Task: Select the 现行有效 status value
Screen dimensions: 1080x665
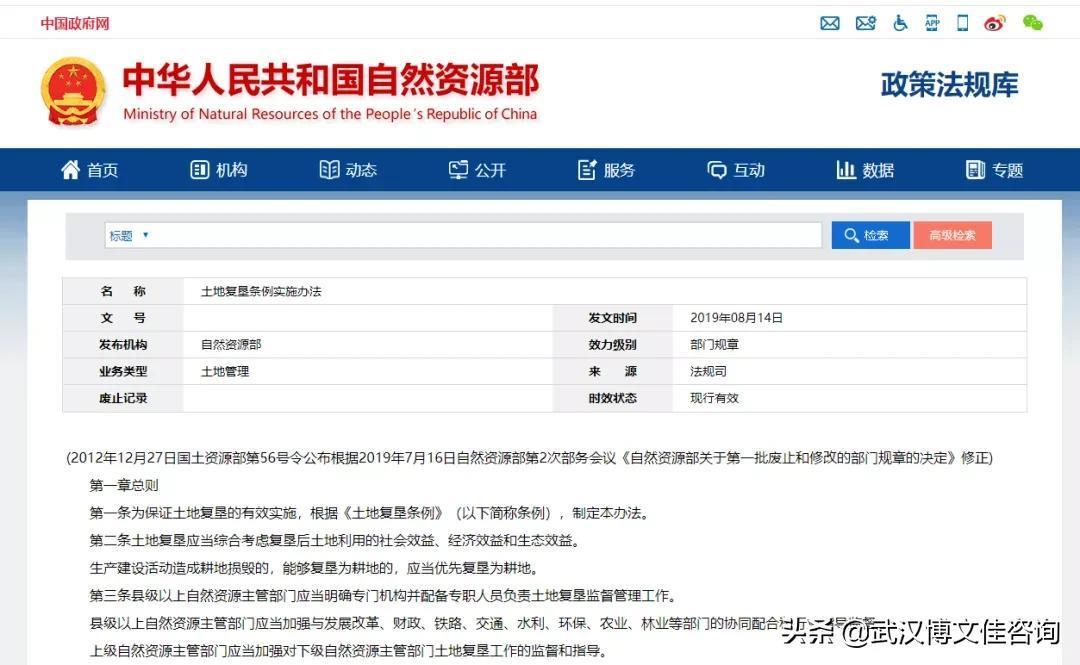Action: click(x=714, y=398)
